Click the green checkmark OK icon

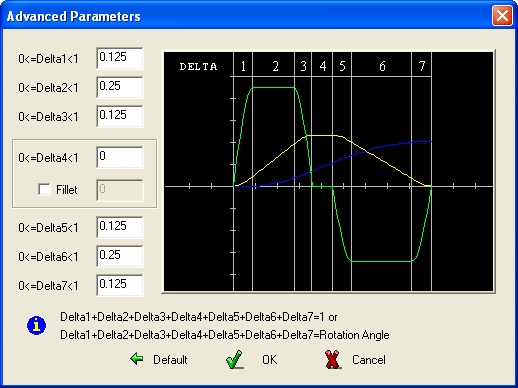pos(235,360)
